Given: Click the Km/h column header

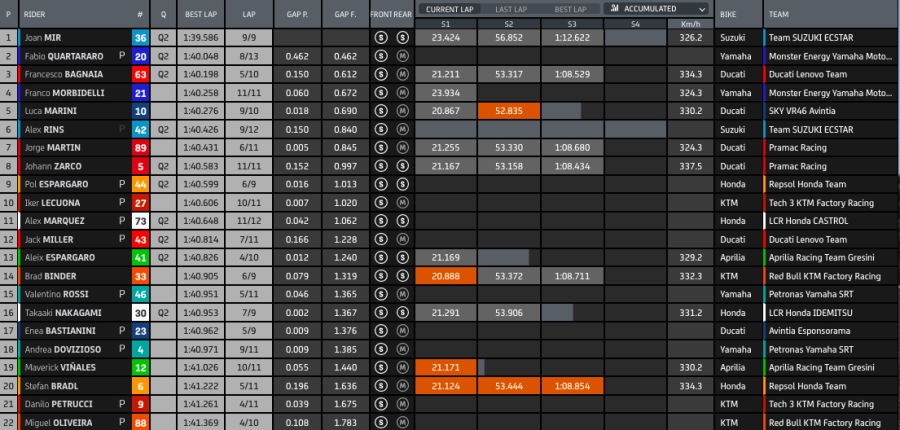Looking at the screenshot, I should [689, 22].
